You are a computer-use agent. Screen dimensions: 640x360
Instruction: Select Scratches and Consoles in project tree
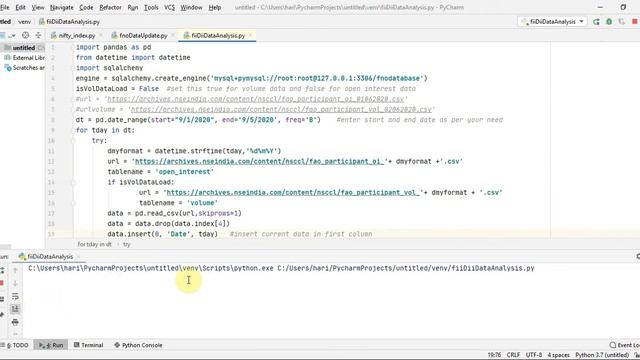25,68
